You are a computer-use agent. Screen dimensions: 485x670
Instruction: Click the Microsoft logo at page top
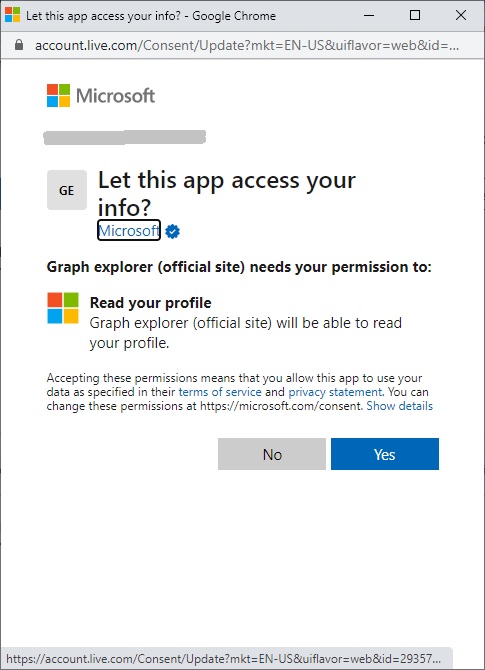(101, 95)
